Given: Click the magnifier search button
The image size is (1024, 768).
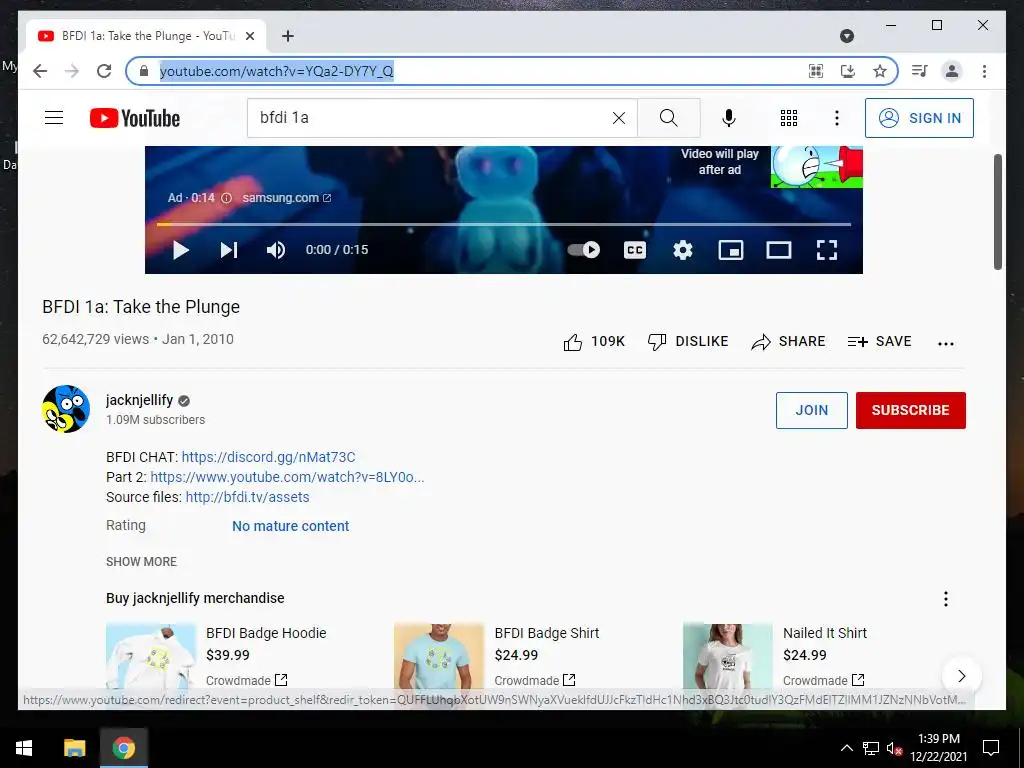Looking at the screenshot, I should [669, 118].
